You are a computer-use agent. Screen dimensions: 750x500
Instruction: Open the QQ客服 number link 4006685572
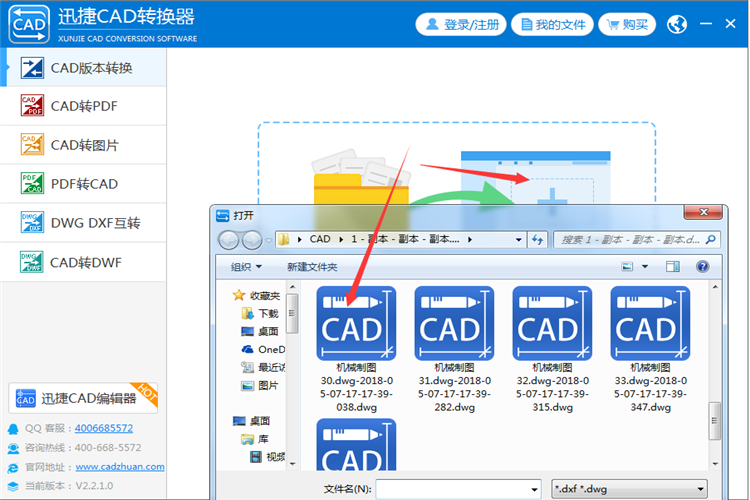(104, 428)
